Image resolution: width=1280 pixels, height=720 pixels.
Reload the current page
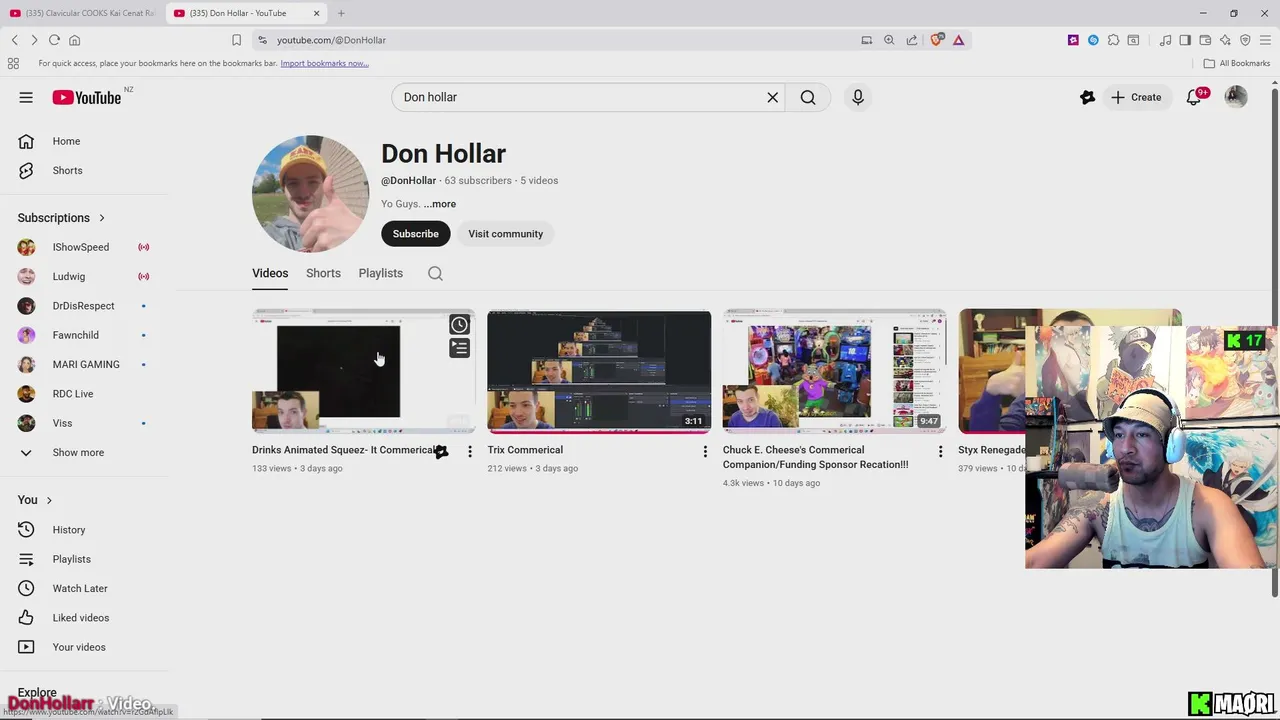coord(54,40)
